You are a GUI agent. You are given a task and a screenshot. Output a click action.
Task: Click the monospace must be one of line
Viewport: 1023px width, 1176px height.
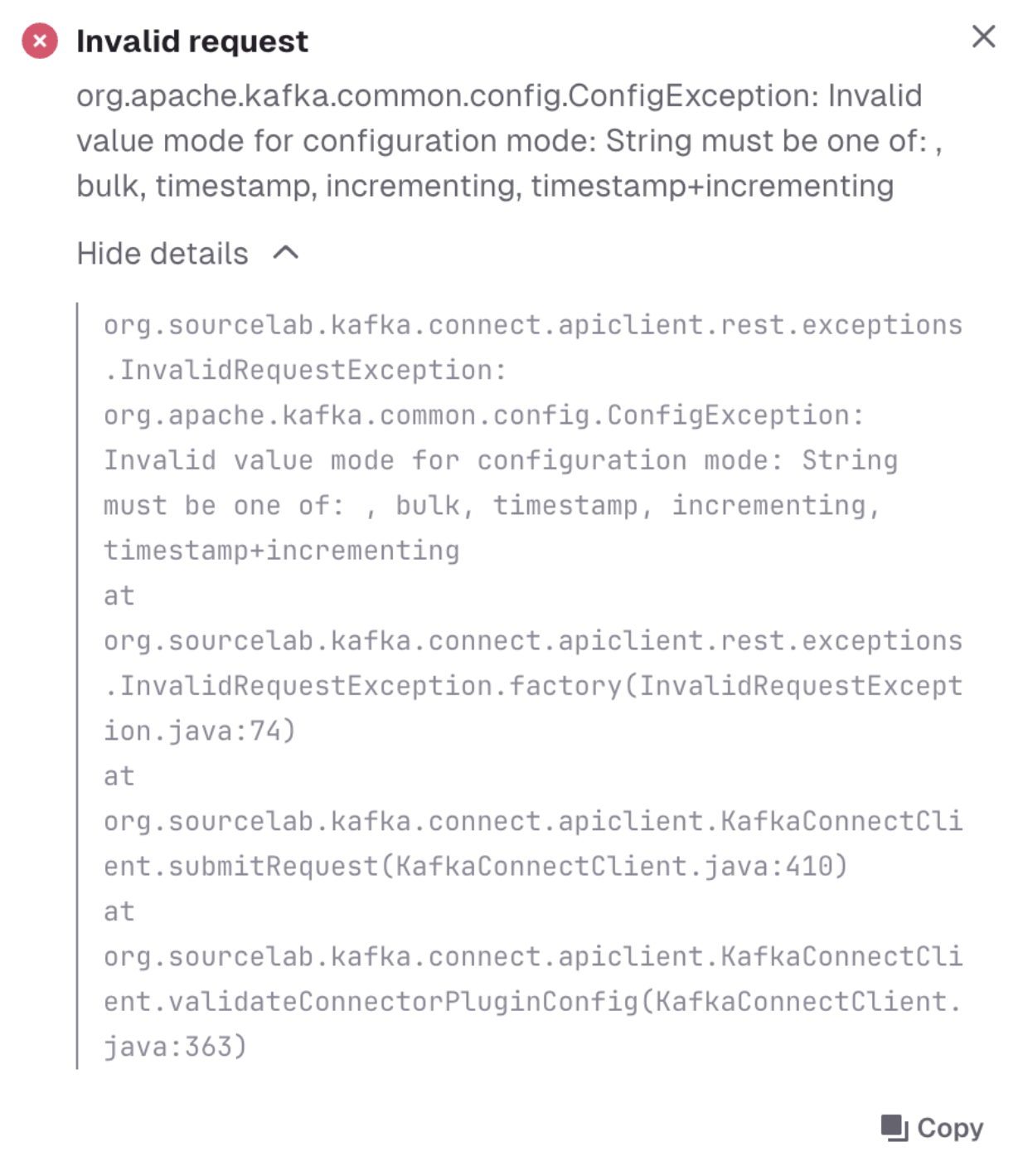tap(491, 505)
